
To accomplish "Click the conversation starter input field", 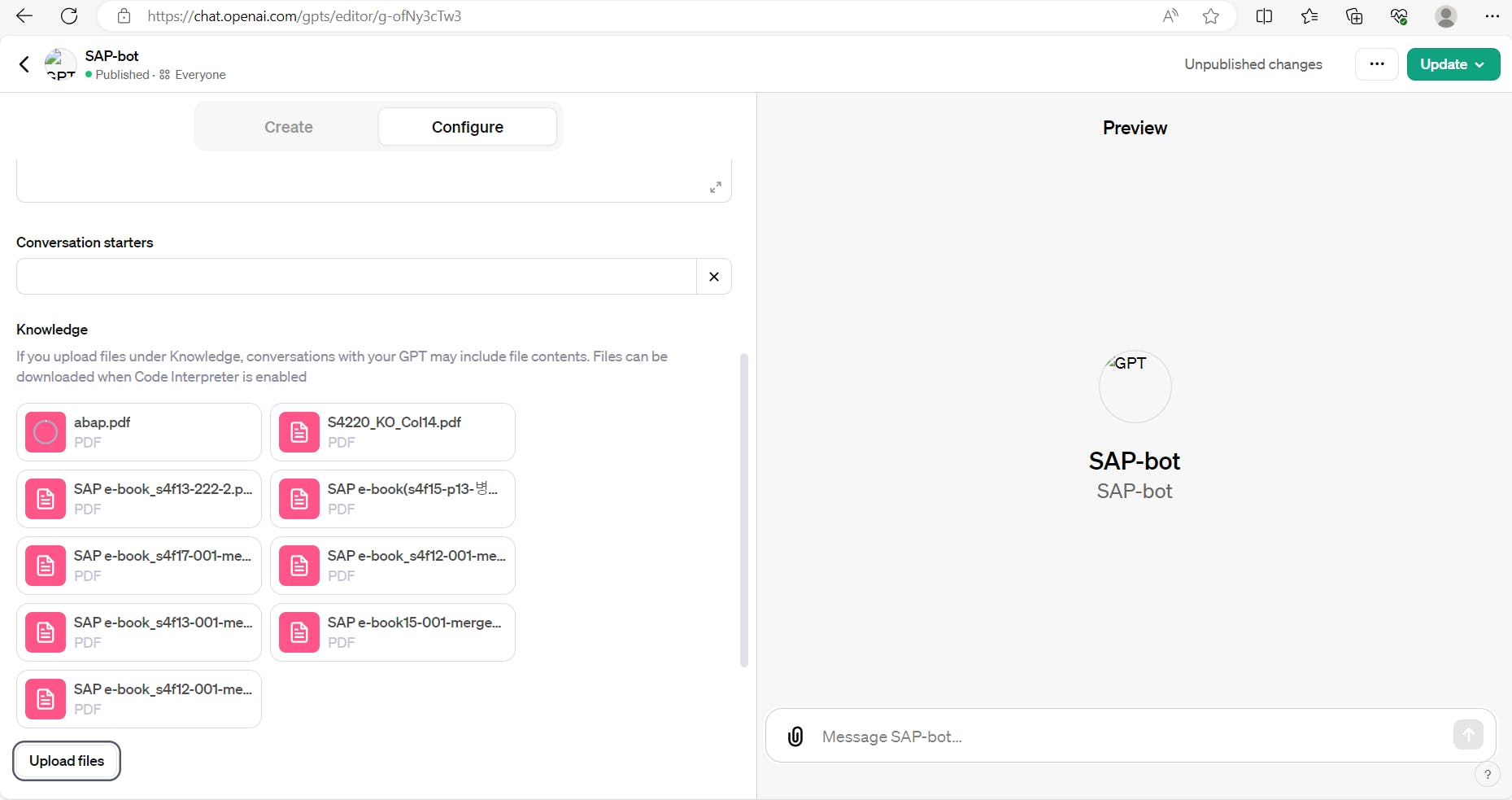I will click(x=356, y=277).
